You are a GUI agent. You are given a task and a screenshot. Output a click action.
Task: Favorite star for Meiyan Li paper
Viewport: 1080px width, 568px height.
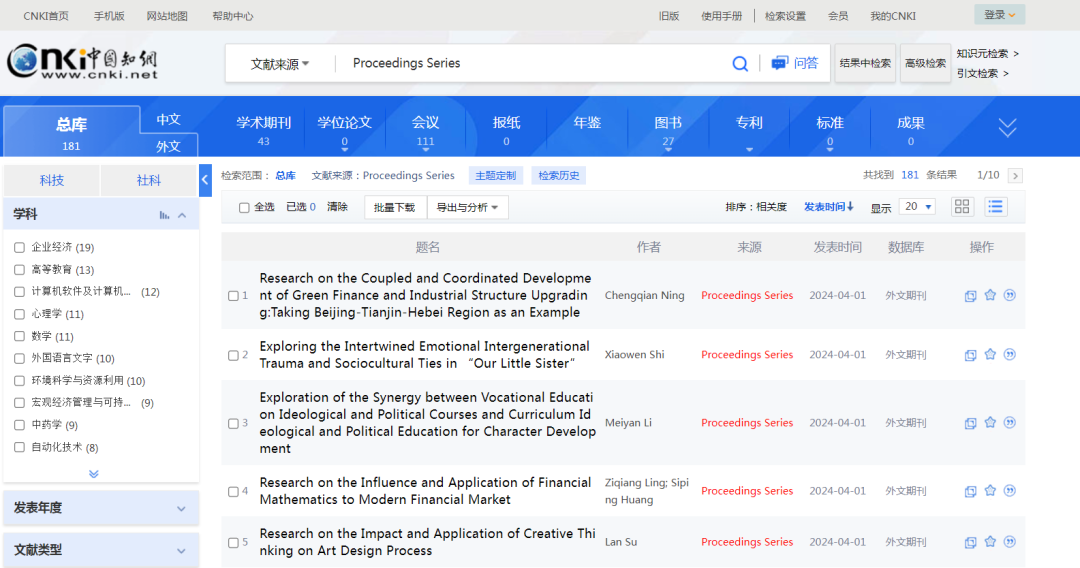pos(990,422)
